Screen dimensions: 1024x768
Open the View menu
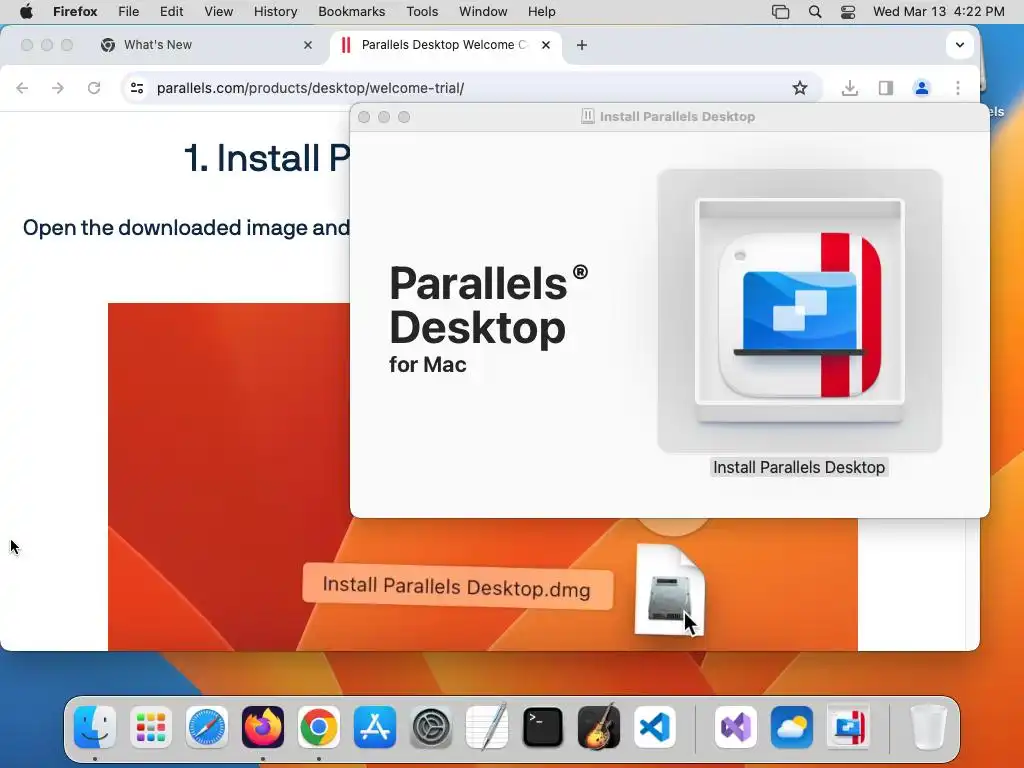(218, 11)
